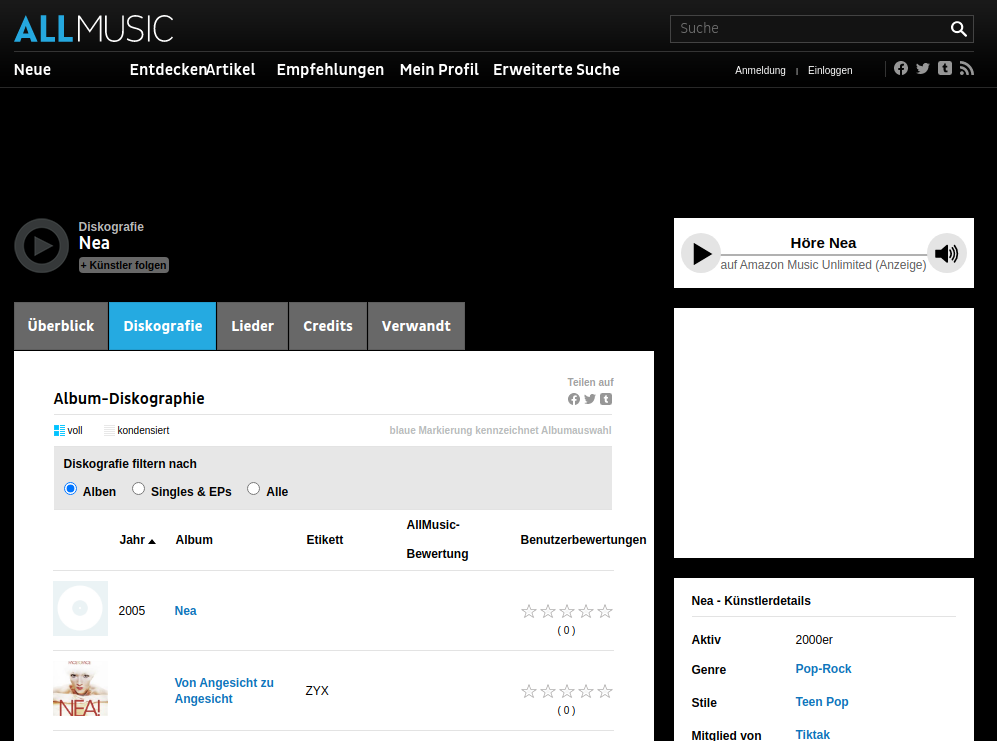Screen dimensions: 997x741
Task: Go to Mein Profil
Action: click(439, 70)
